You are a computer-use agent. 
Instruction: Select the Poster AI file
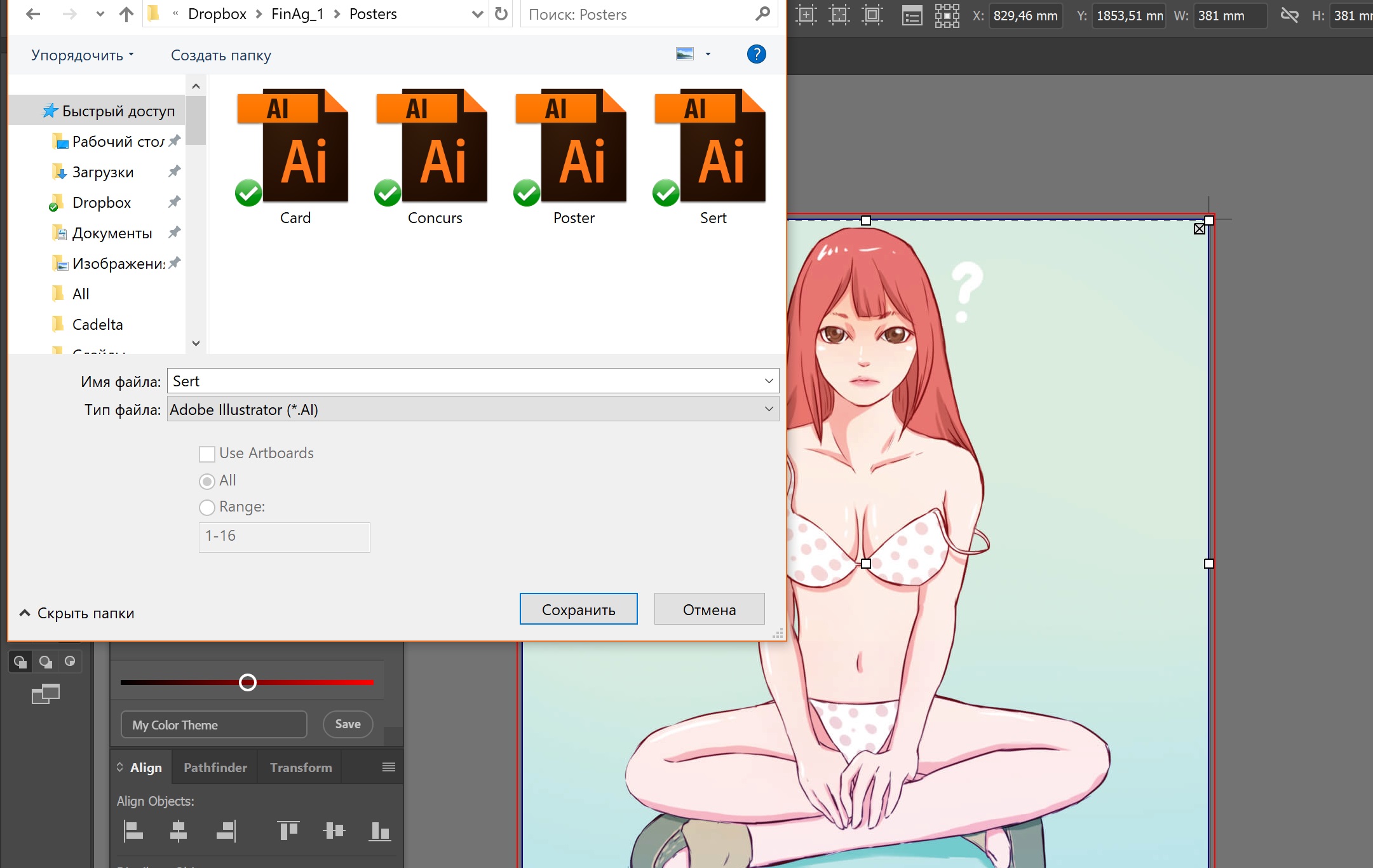tap(572, 157)
